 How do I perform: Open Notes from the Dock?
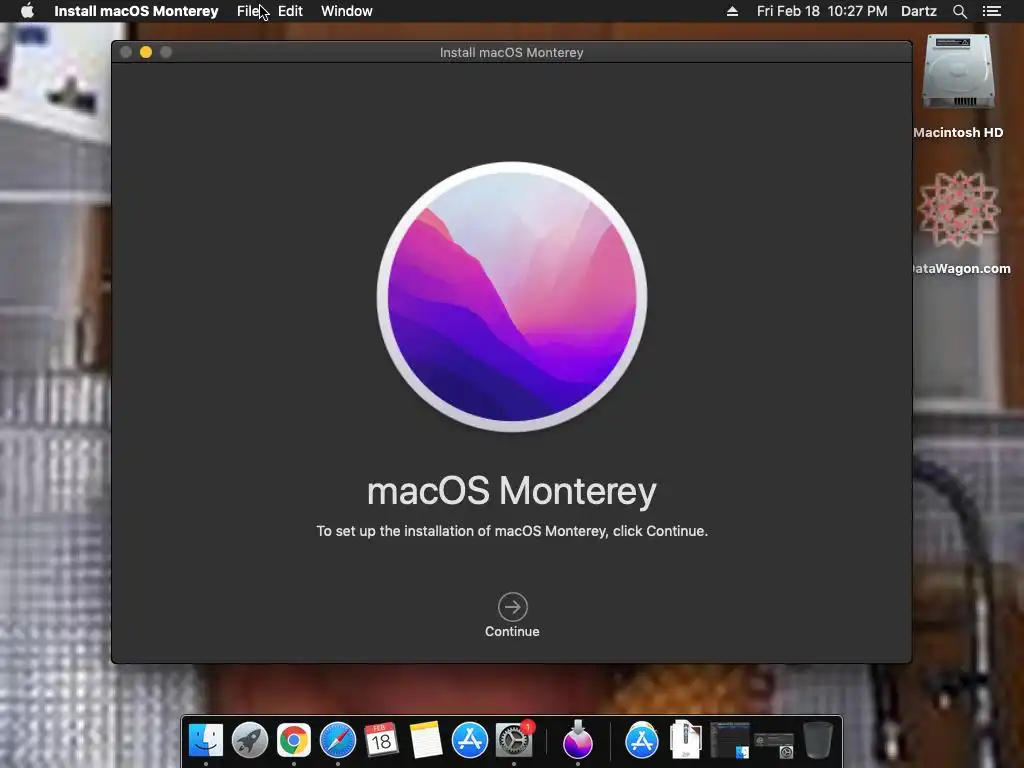coord(425,740)
